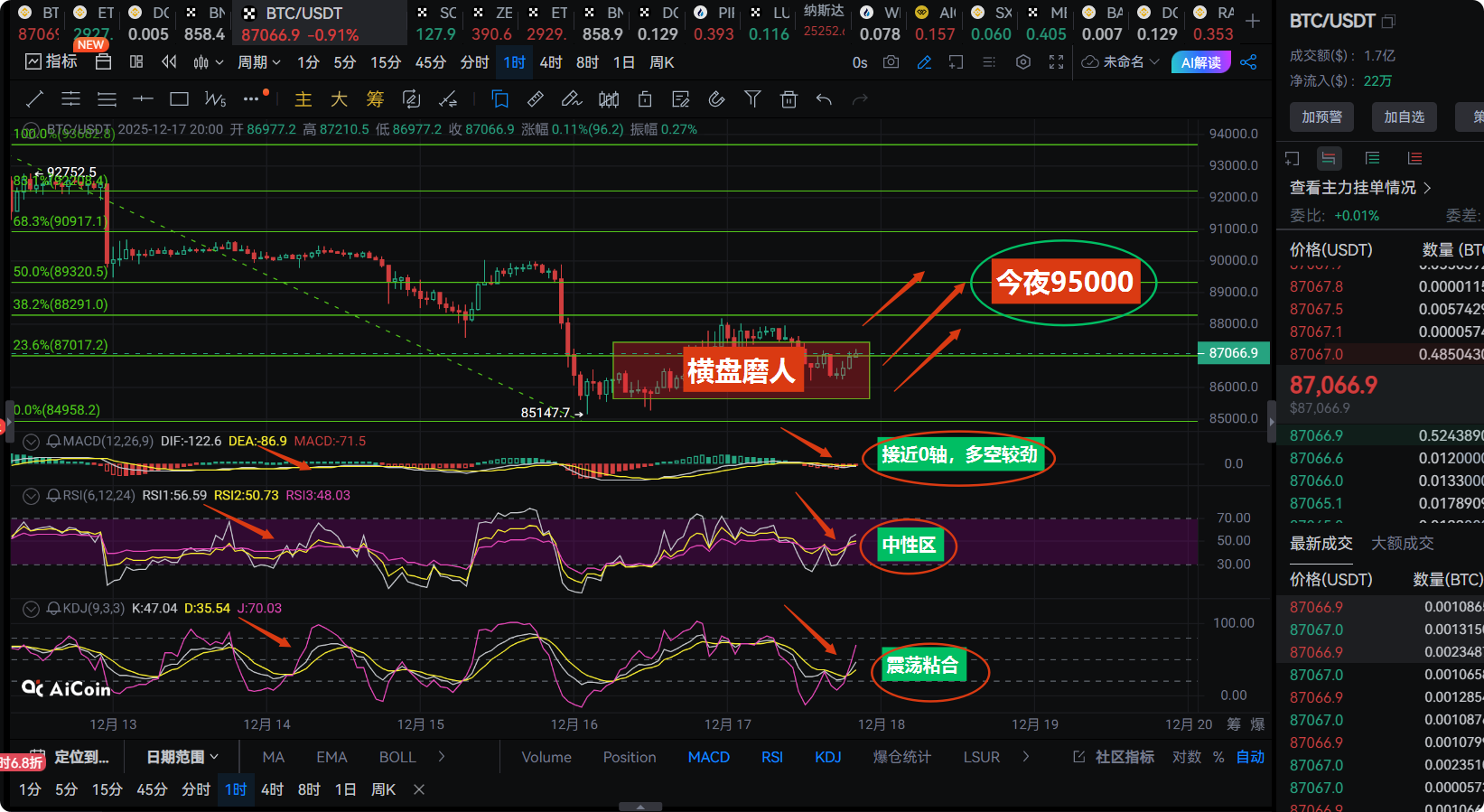Viewport: 1484px width, 812px height.
Task: Click the AI解读 button
Action: pos(1200,62)
